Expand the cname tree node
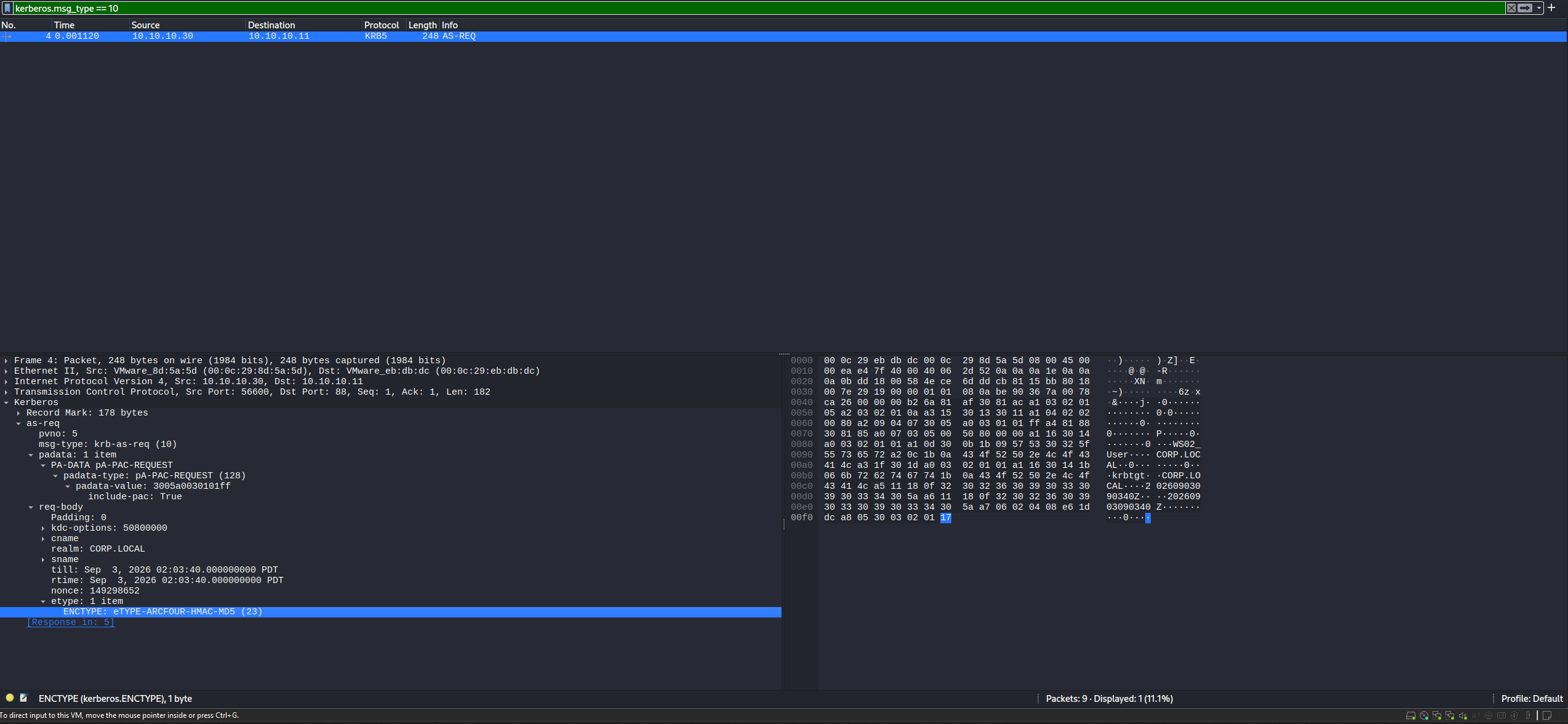This screenshot has width=1568, height=724. (x=43, y=539)
